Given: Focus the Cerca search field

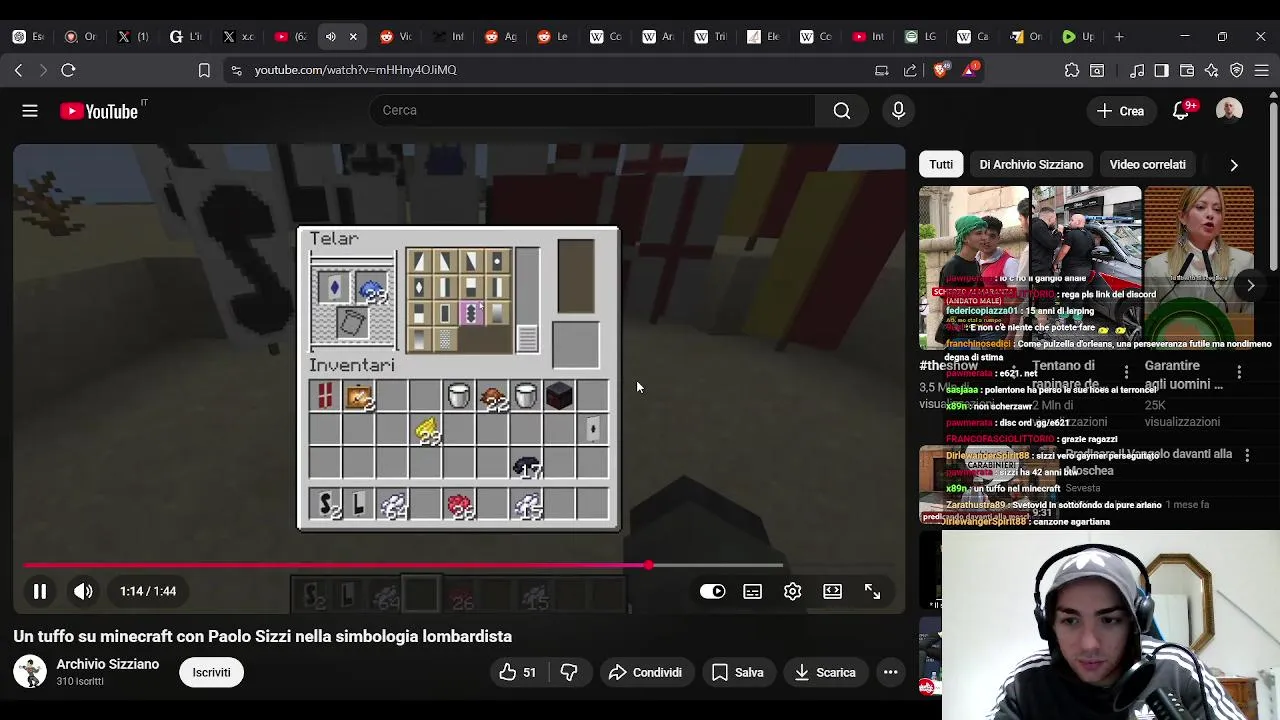Looking at the screenshot, I should coord(594,110).
